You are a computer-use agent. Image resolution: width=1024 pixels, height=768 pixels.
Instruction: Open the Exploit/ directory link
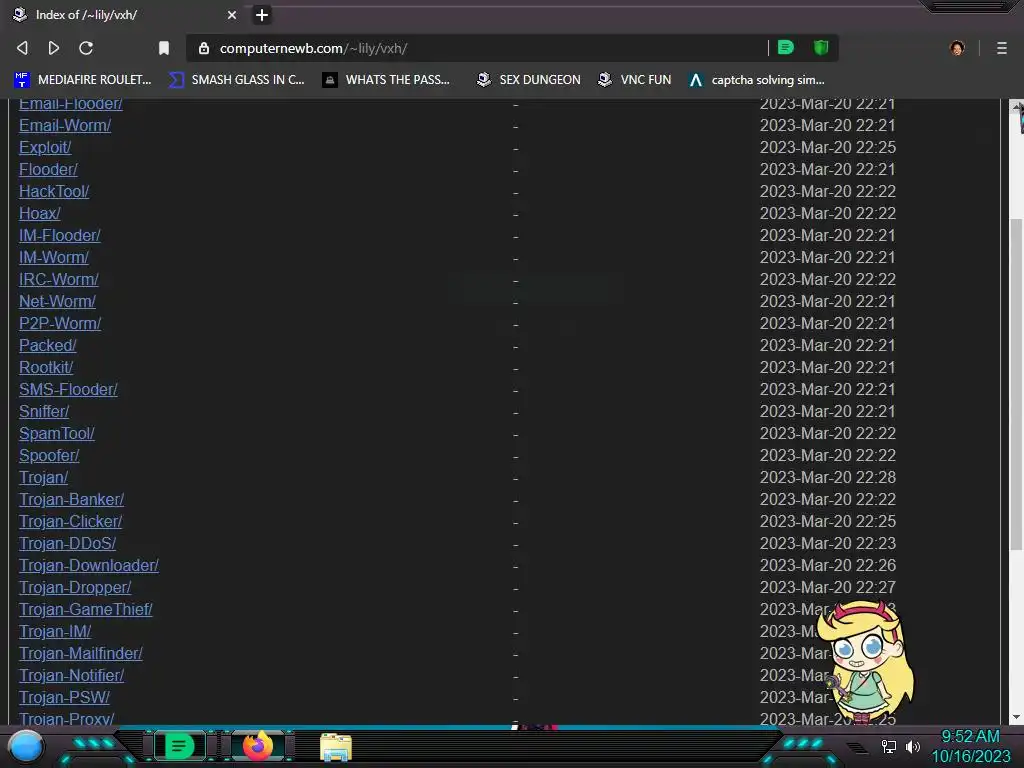[x=45, y=148]
